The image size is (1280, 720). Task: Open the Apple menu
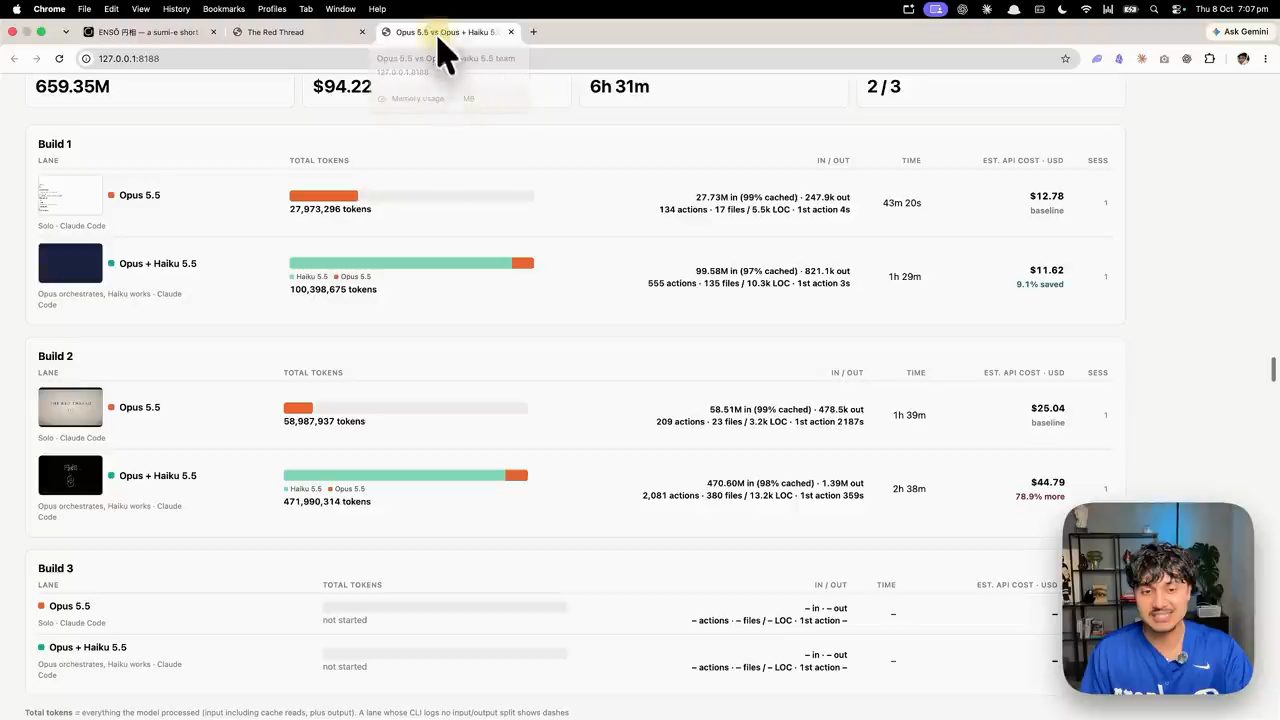coord(16,9)
